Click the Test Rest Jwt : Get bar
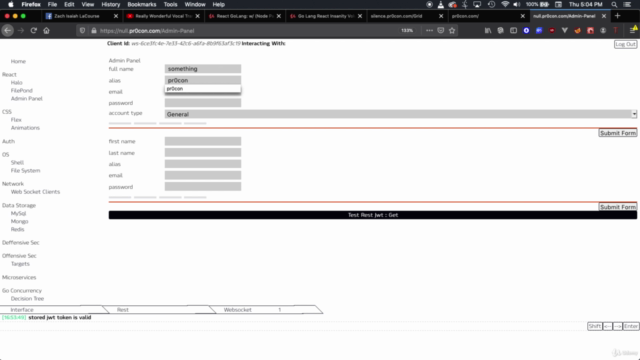Viewport: 640px width, 360px height. click(x=373, y=215)
